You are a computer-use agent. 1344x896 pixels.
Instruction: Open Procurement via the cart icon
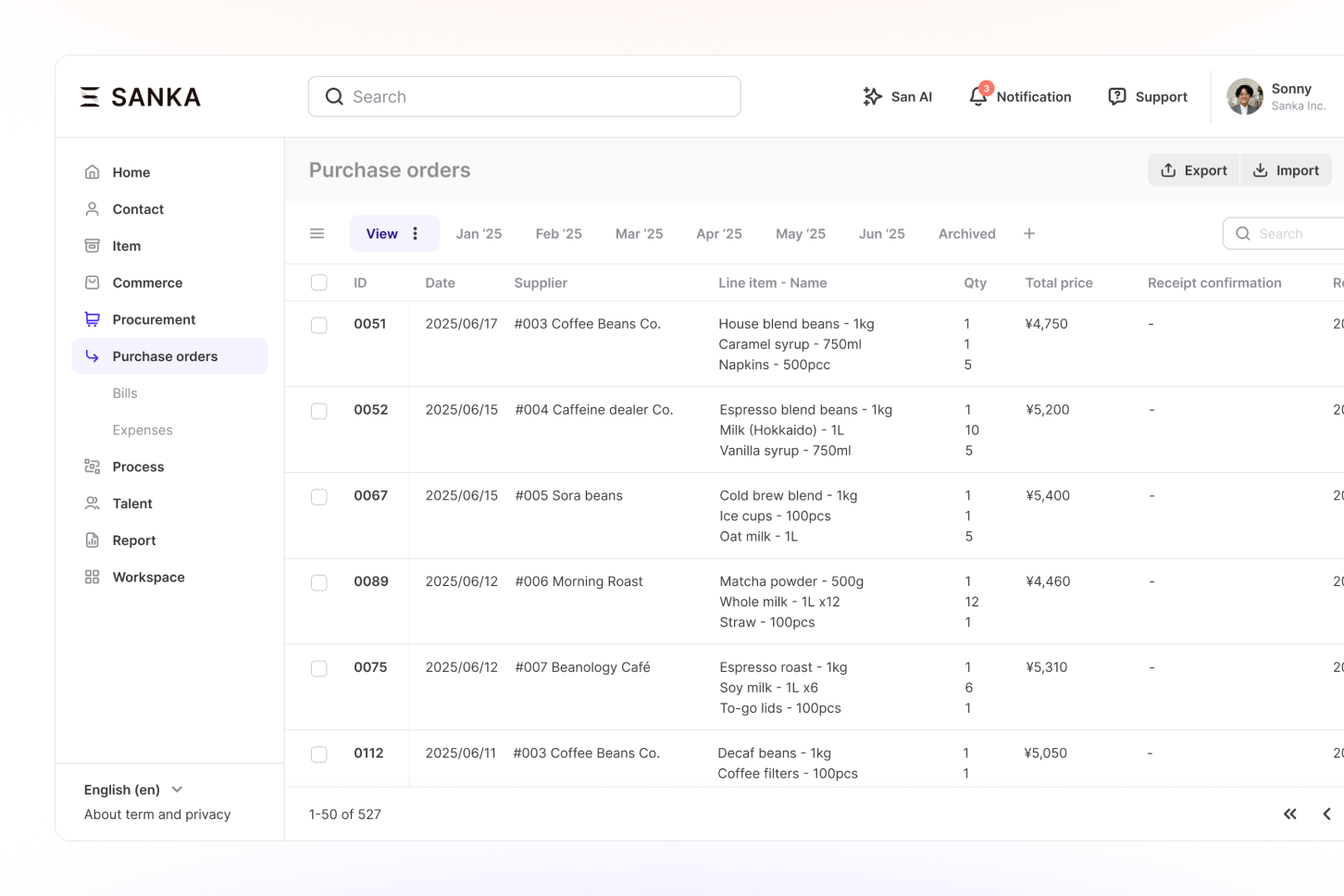93,319
